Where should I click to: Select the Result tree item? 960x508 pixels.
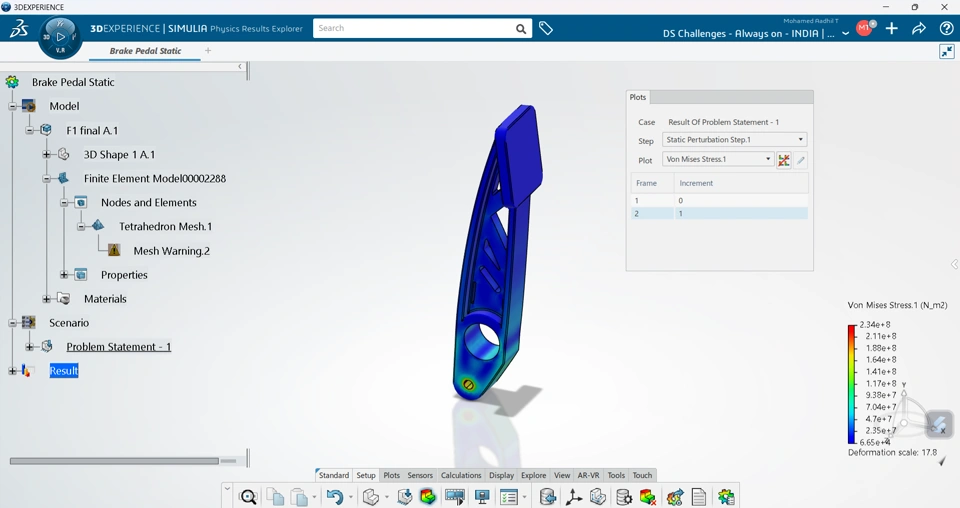tap(64, 371)
